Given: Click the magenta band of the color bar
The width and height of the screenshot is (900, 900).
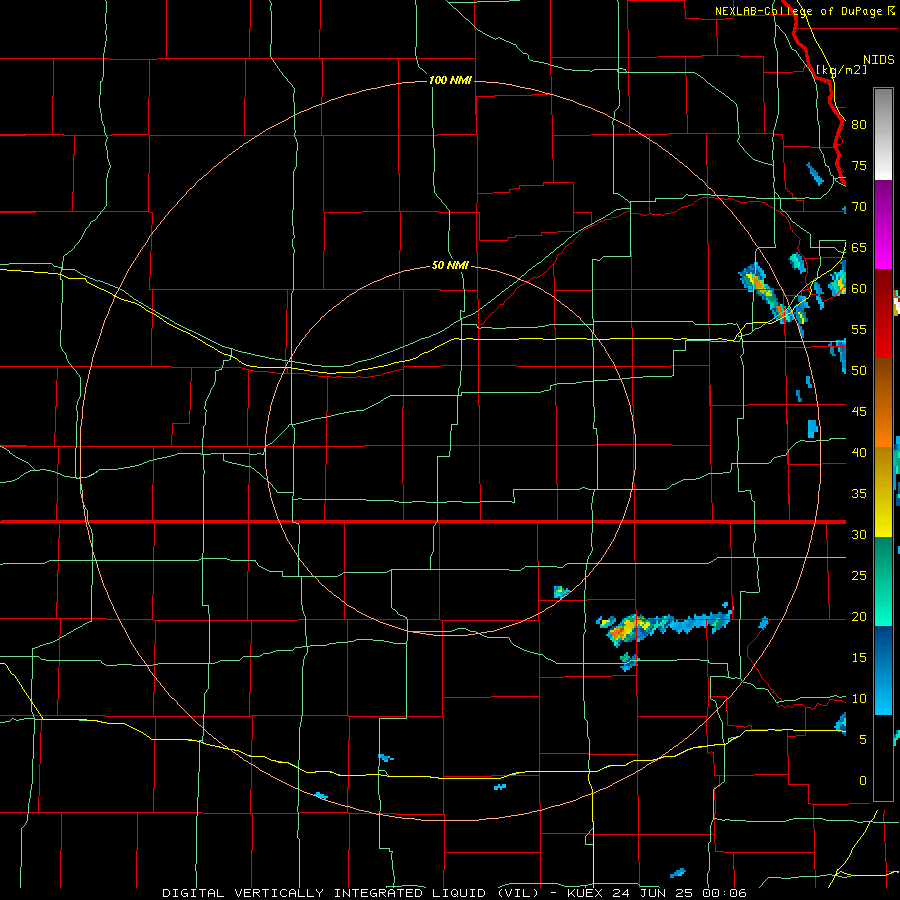Looking at the screenshot, I should (883, 225).
